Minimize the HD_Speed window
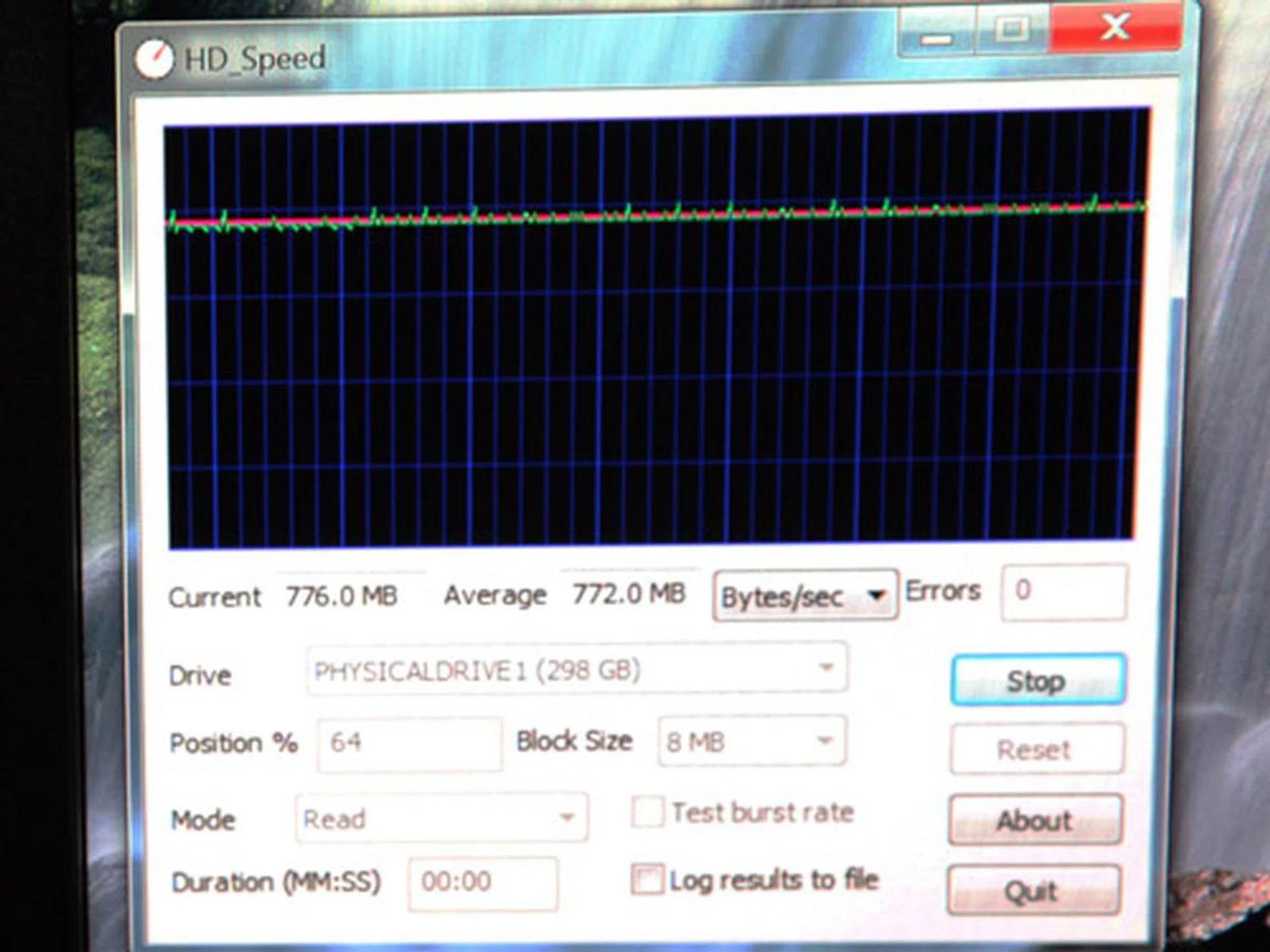Image resolution: width=1270 pixels, height=952 pixels. pyautogui.click(x=936, y=34)
